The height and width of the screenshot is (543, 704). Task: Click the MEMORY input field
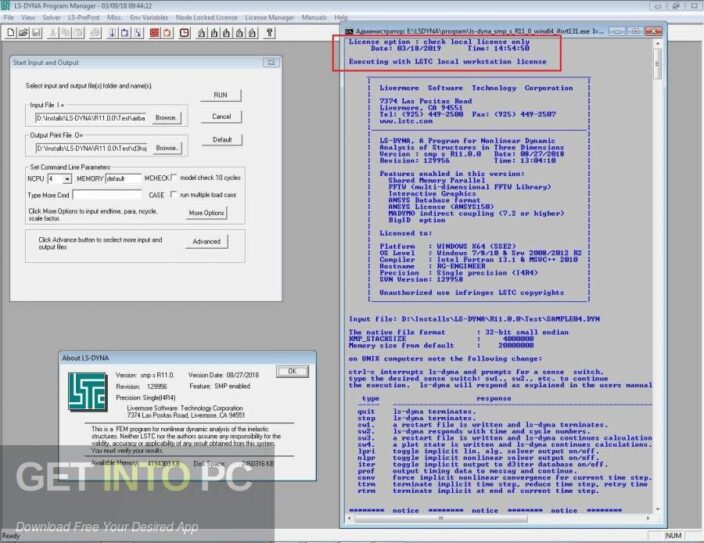click(123, 179)
